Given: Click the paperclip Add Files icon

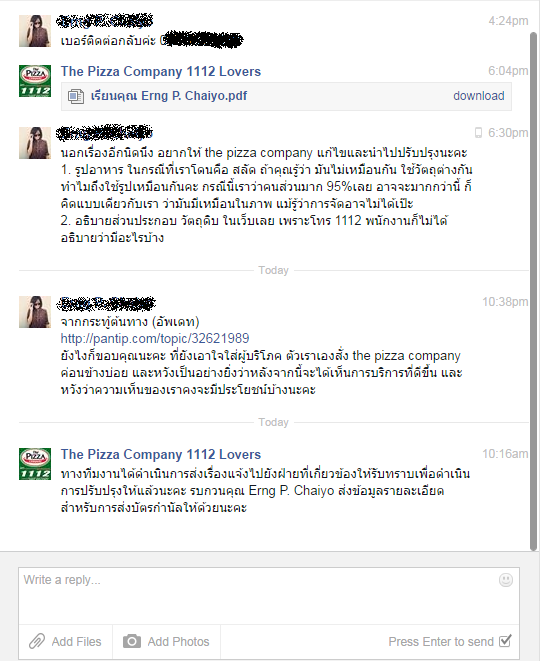Looking at the screenshot, I should pos(37,641).
